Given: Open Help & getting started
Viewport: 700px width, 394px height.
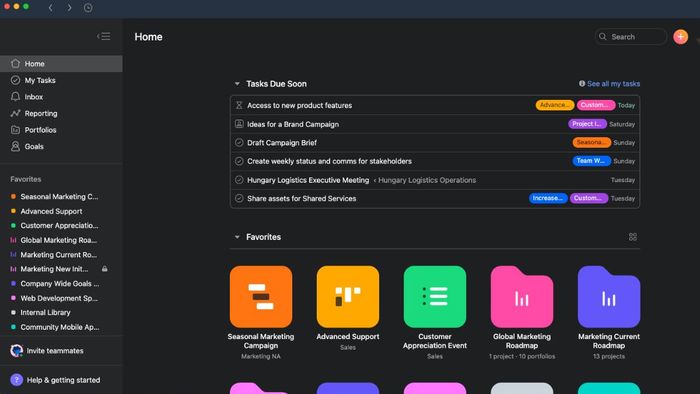Looking at the screenshot, I should click(x=63, y=380).
